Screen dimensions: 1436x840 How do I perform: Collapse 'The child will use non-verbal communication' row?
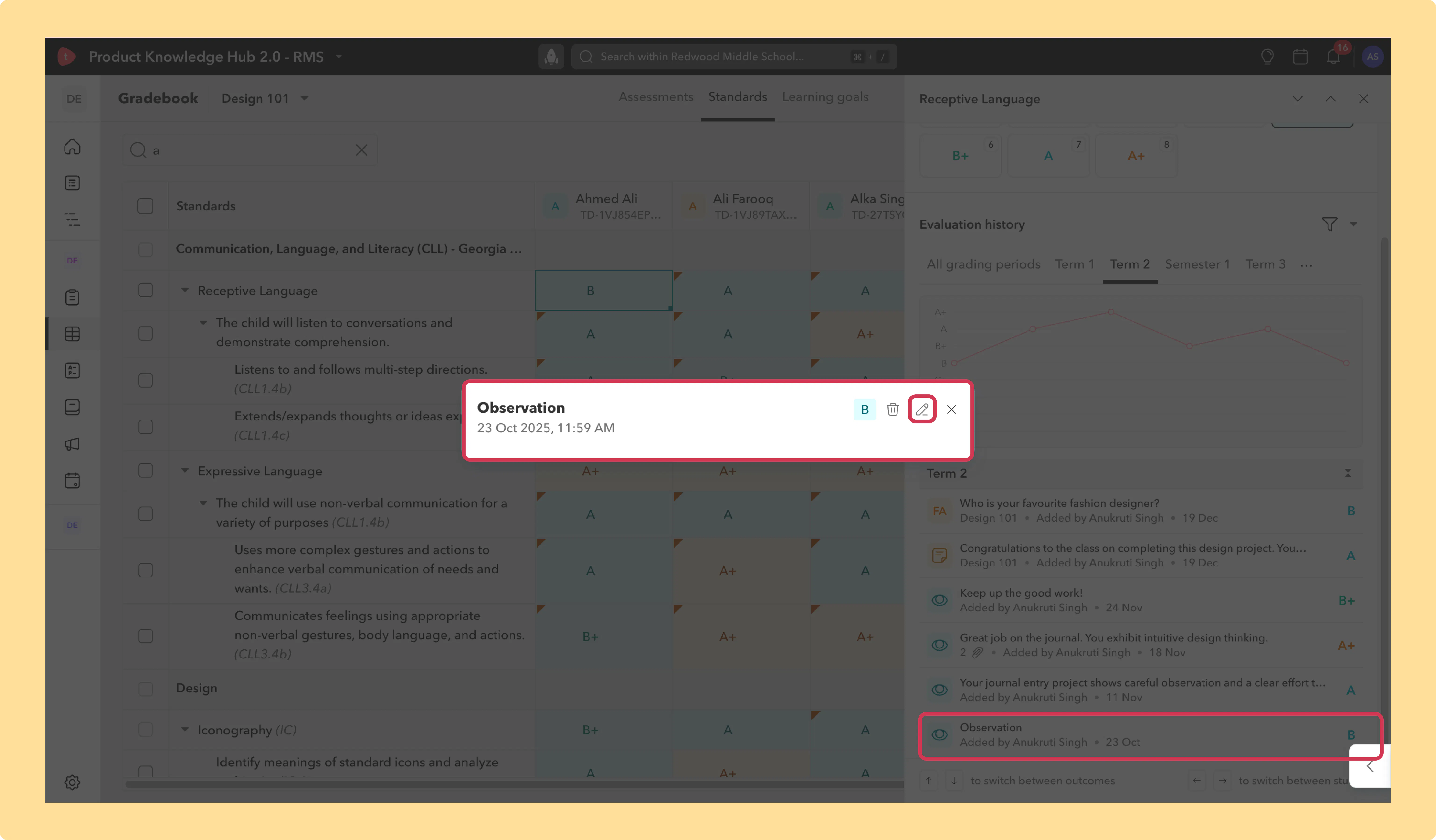coord(203,503)
